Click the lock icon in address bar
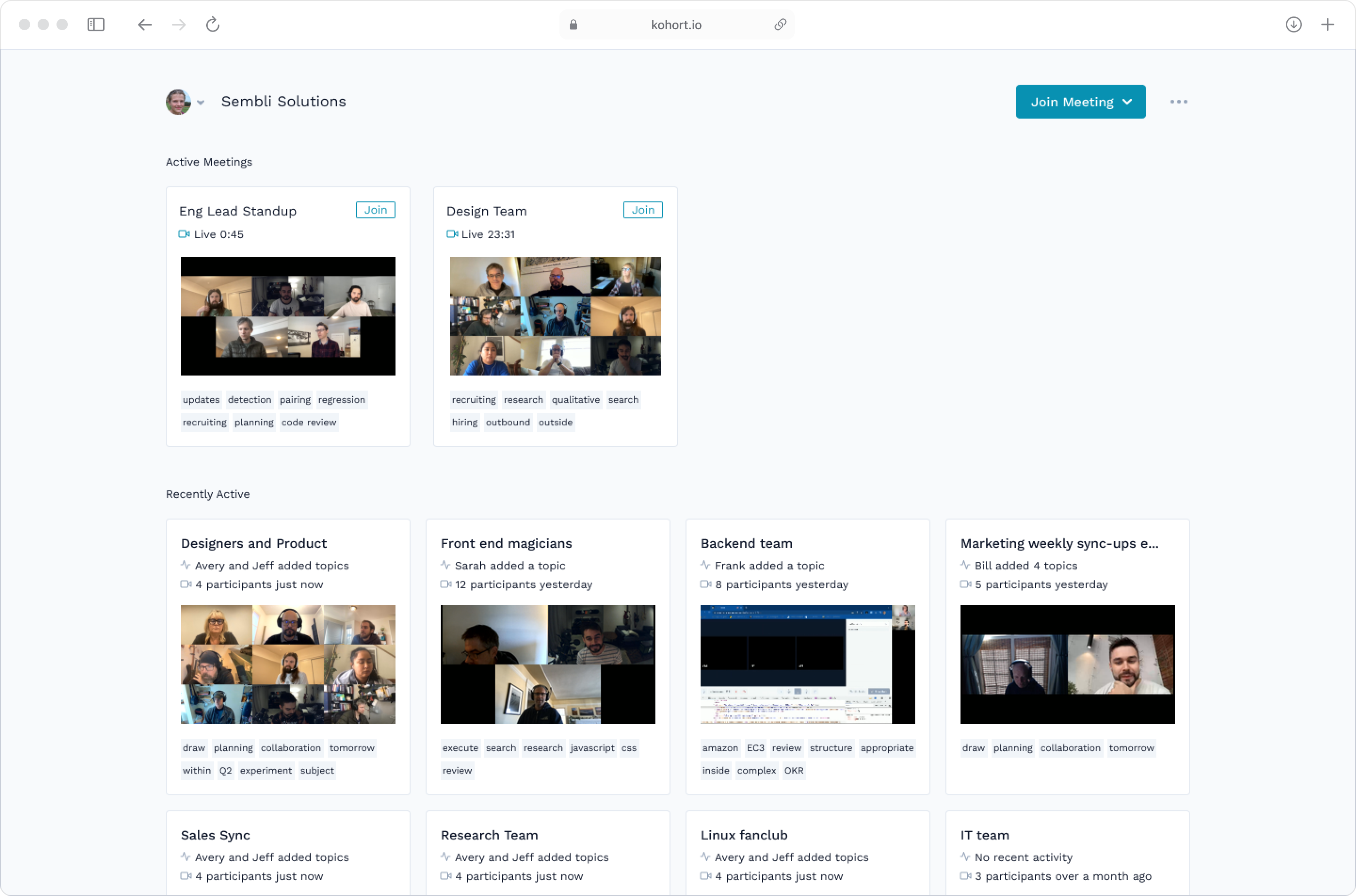Viewport: 1356px width, 896px height. (573, 24)
